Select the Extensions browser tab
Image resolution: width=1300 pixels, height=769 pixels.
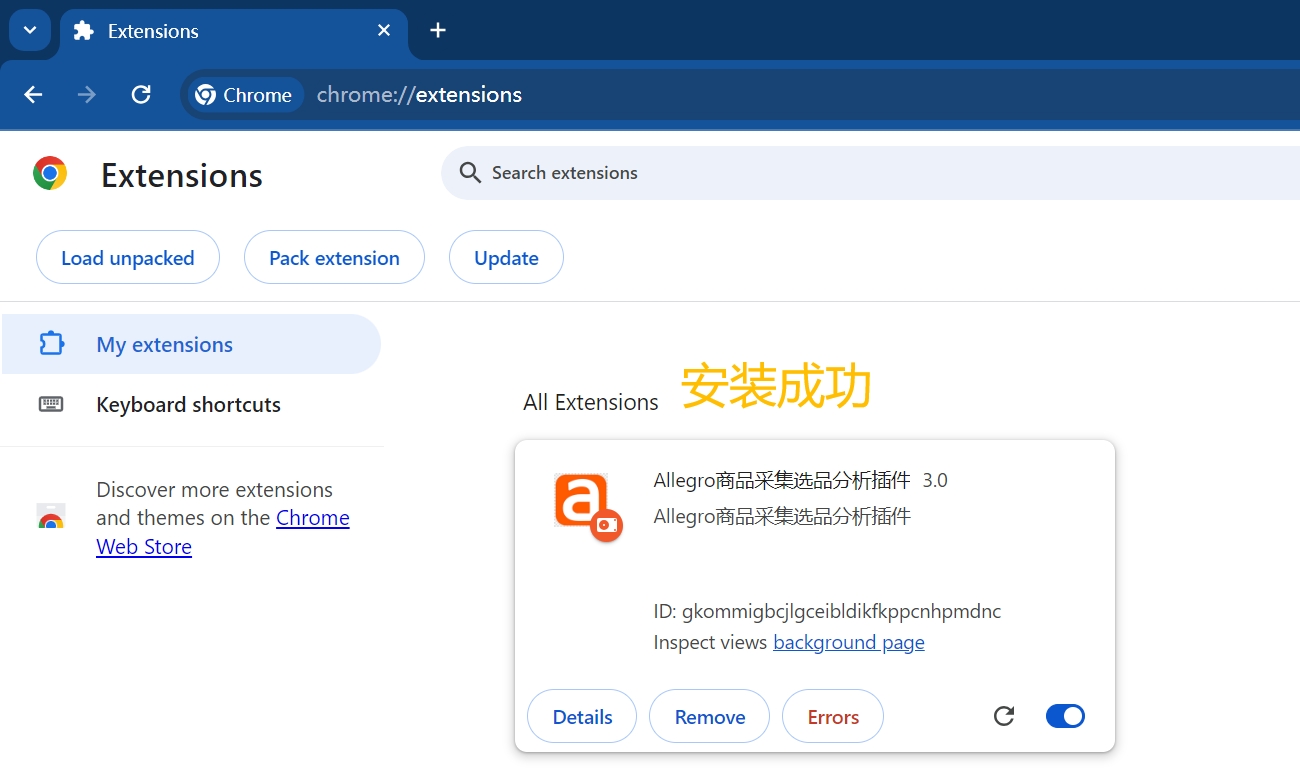(x=233, y=31)
